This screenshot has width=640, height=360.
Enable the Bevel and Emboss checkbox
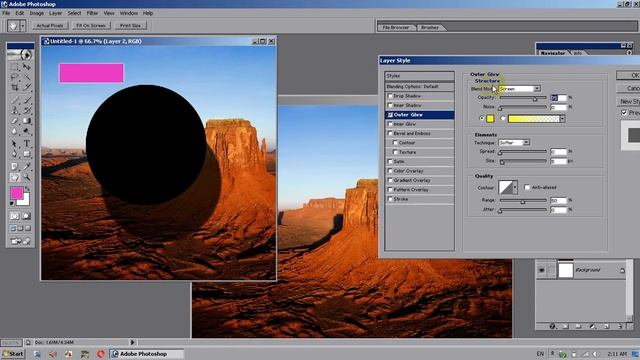click(x=390, y=133)
